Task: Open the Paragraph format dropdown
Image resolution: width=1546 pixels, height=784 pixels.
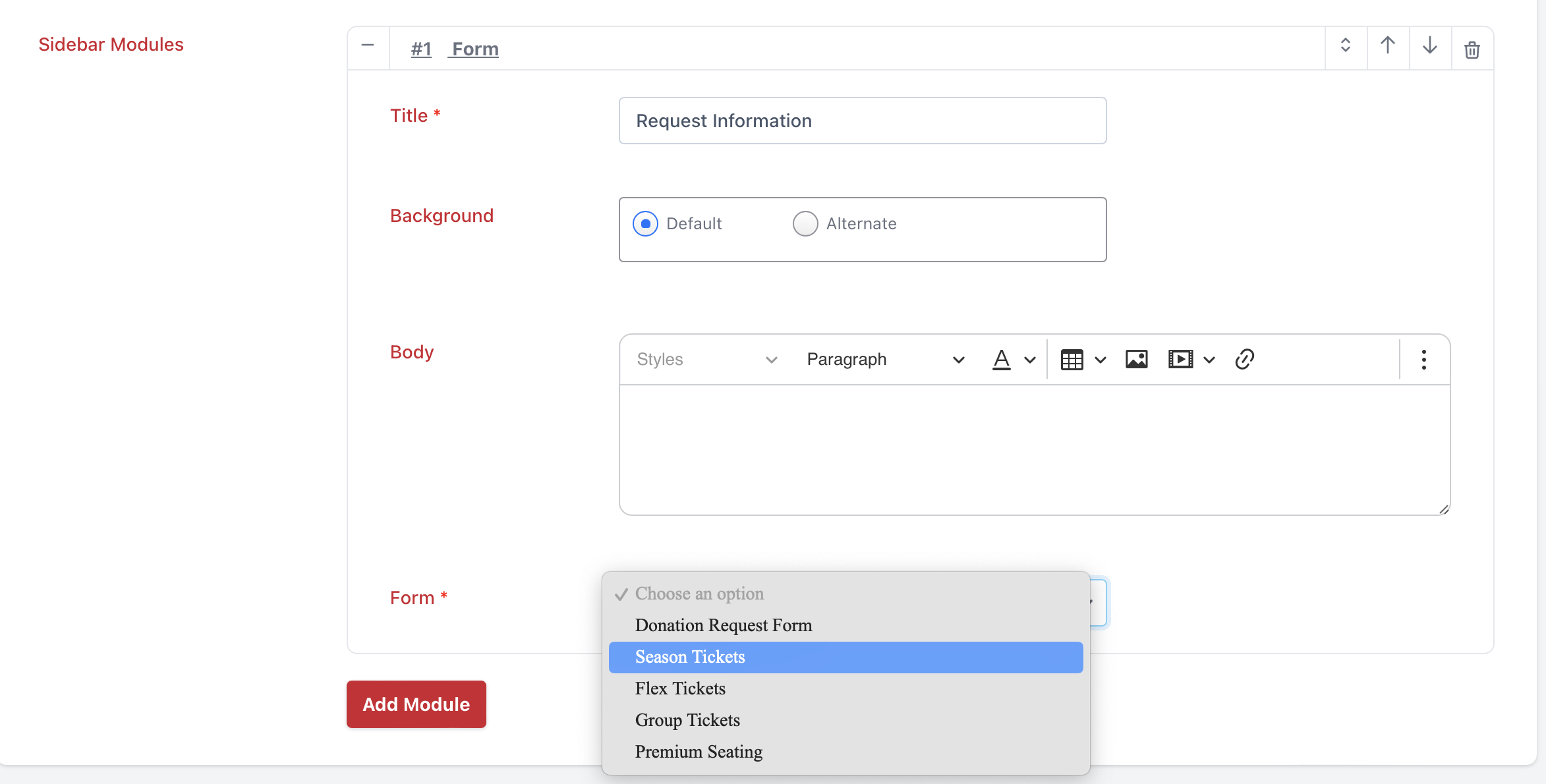Action: (x=886, y=360)
